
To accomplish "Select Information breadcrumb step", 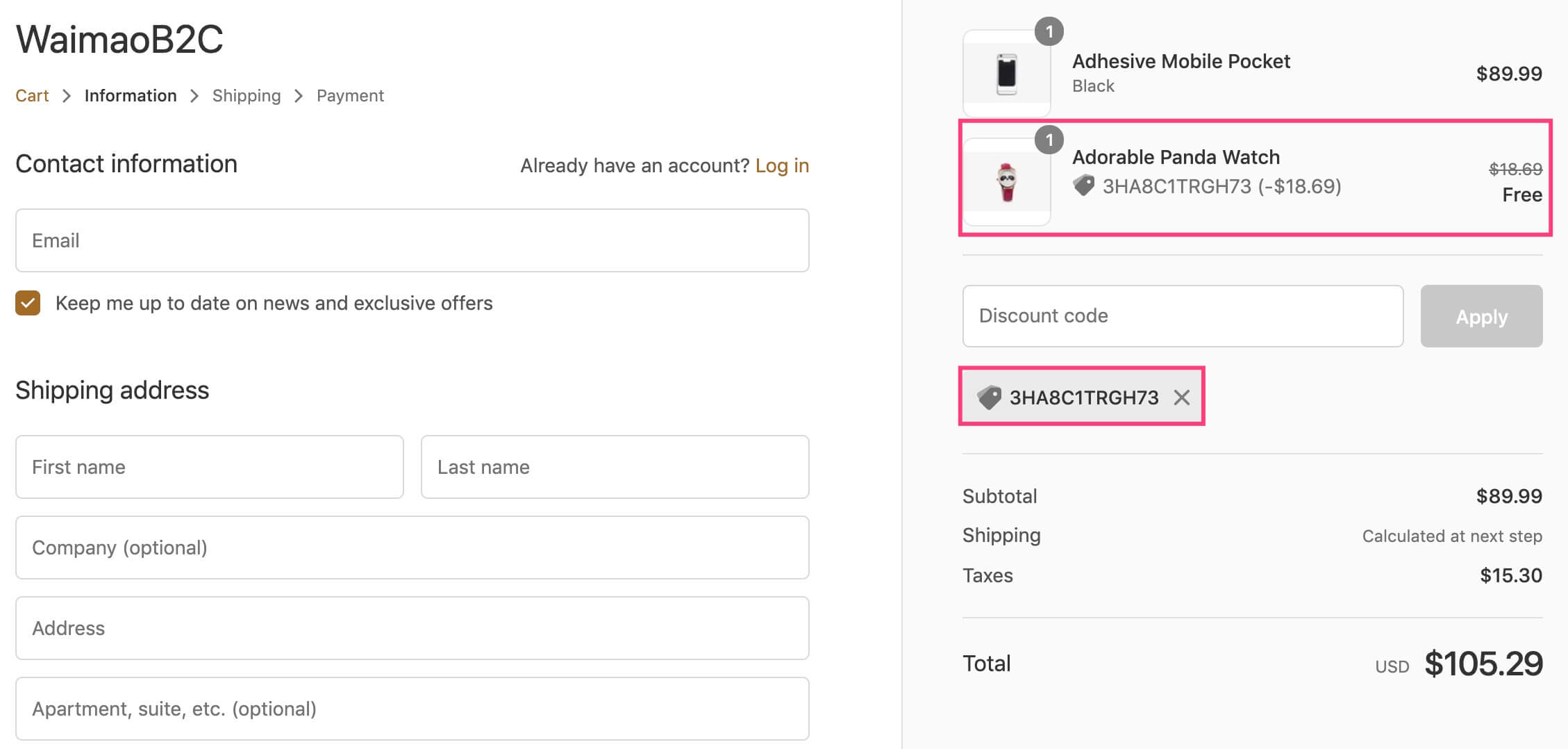I will (x=131, y=95).
